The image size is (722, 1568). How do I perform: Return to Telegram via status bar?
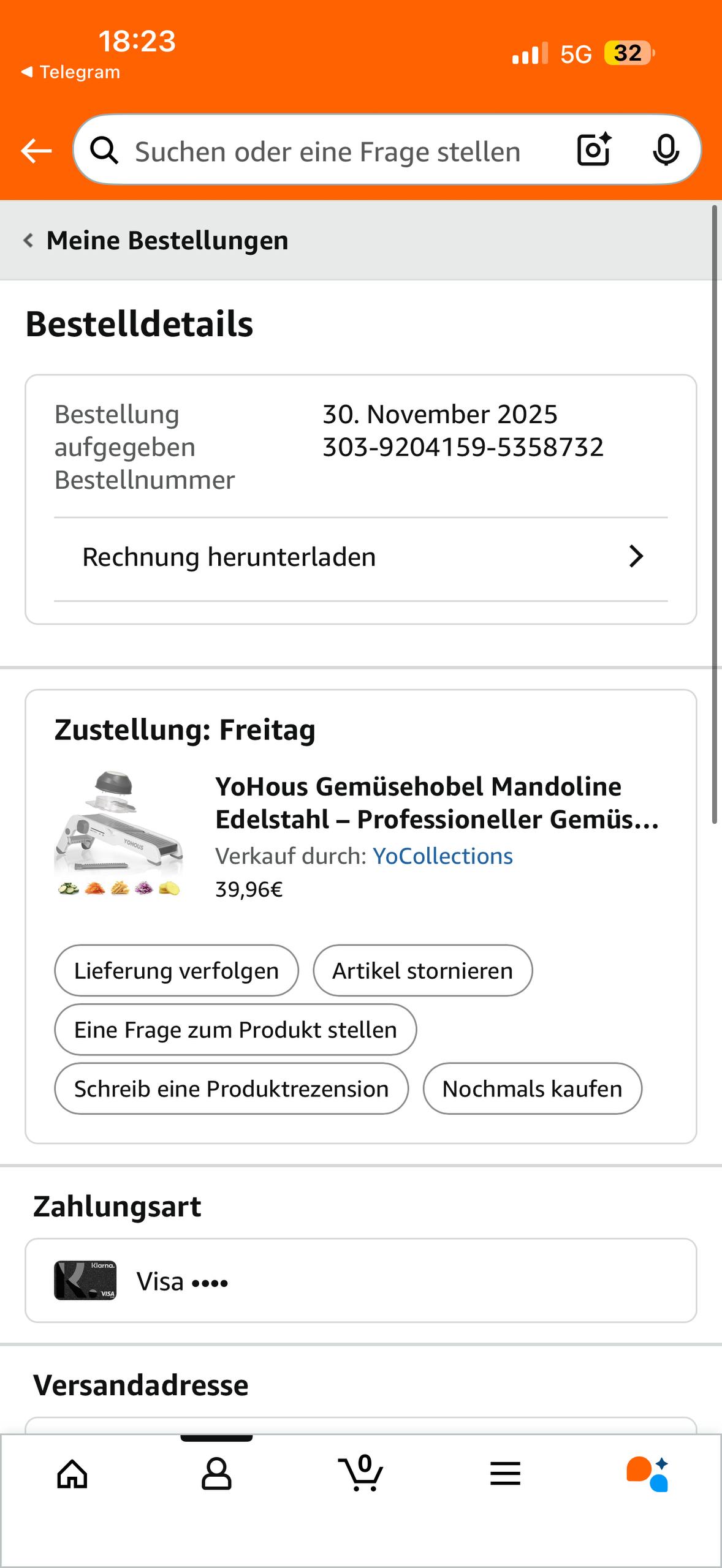point(71,72)
